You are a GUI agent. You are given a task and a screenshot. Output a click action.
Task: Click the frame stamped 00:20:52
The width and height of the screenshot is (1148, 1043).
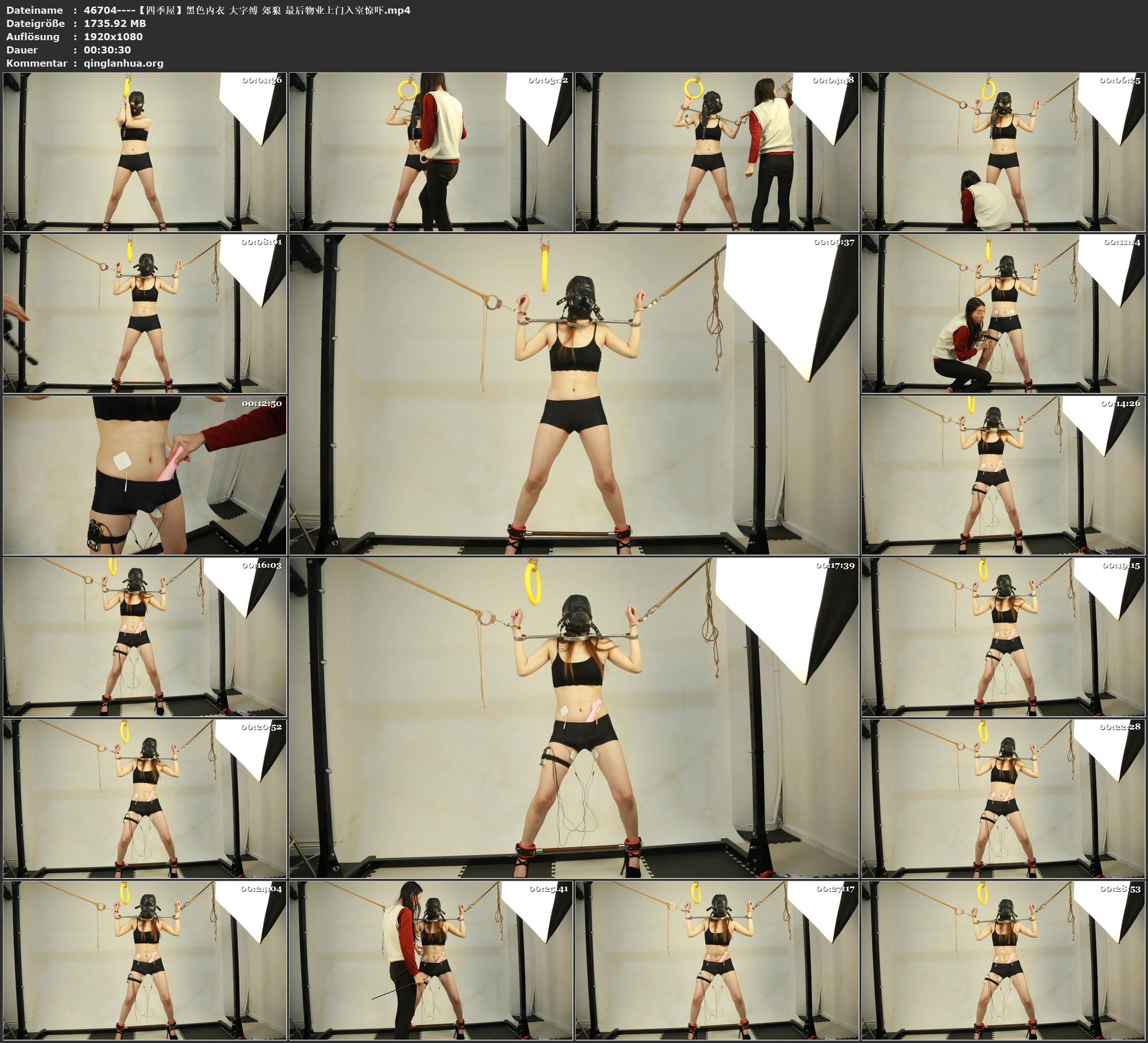(145, 798)
